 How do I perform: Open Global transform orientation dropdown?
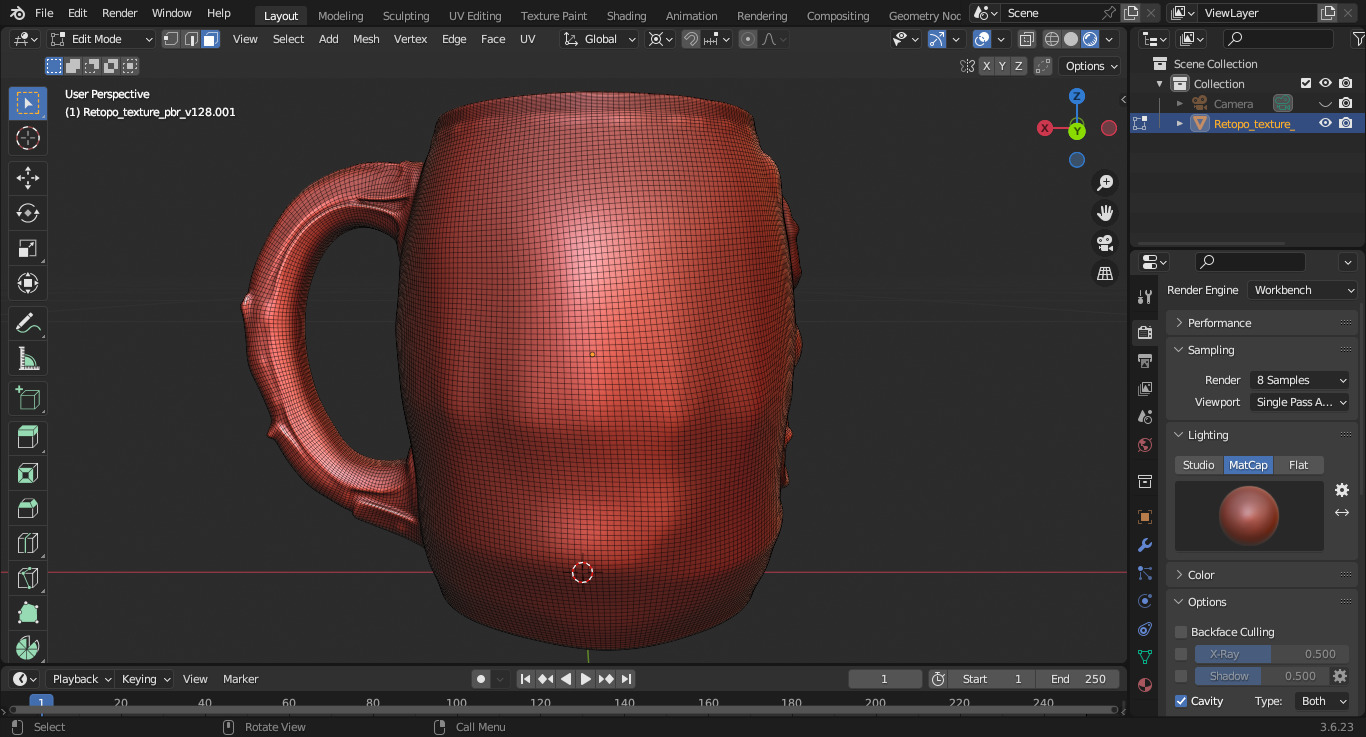pyautogui.click(x=599, y=39)
